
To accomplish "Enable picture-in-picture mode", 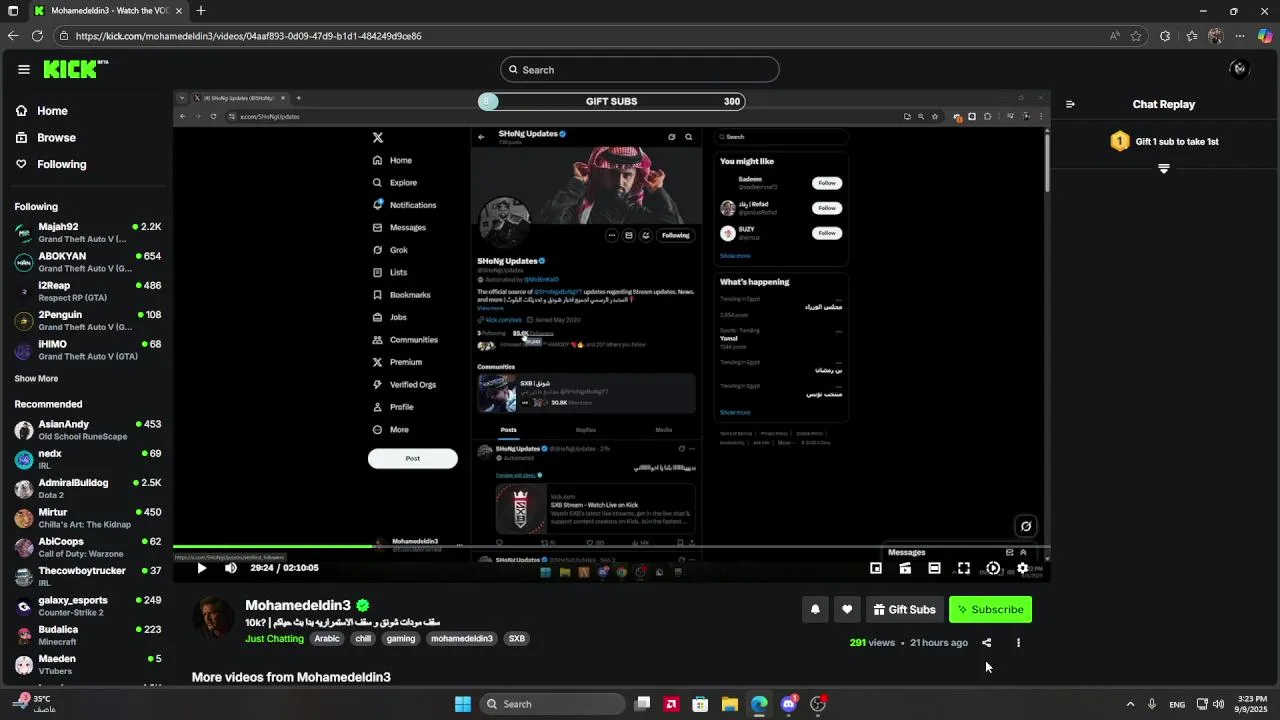I will click(876, 568).
